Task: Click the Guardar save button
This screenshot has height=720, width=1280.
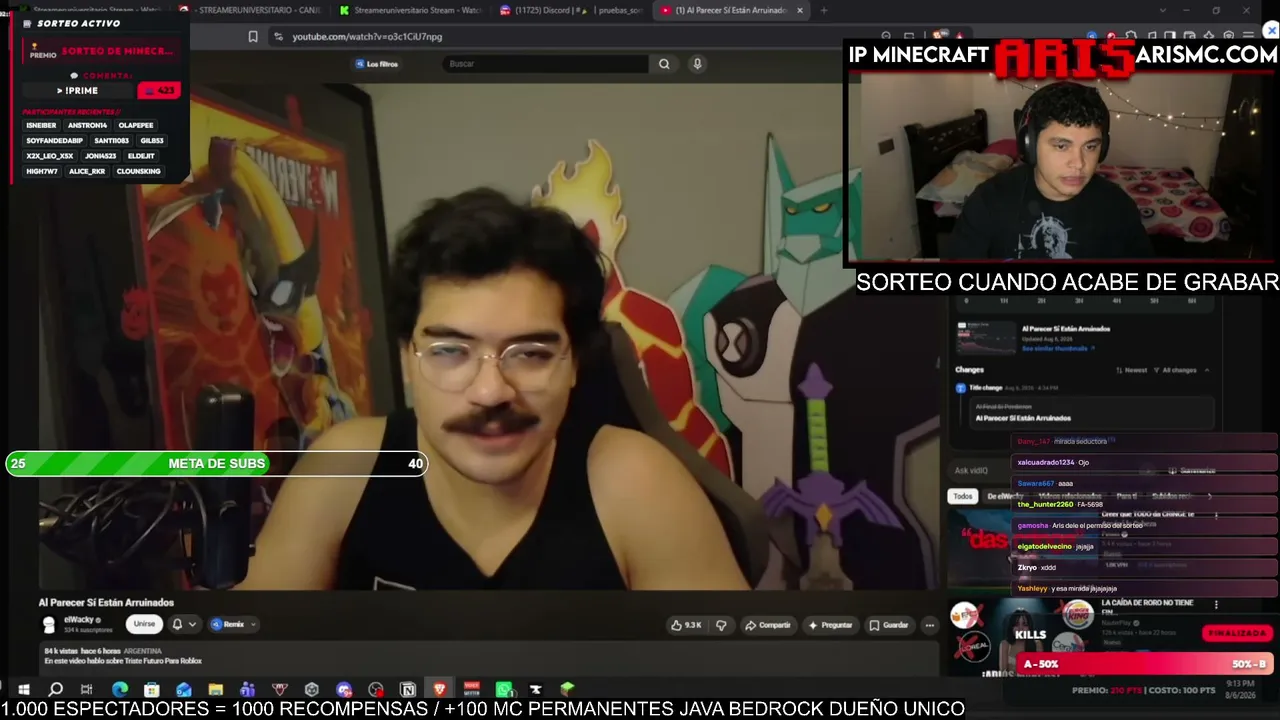Action: 888,625
